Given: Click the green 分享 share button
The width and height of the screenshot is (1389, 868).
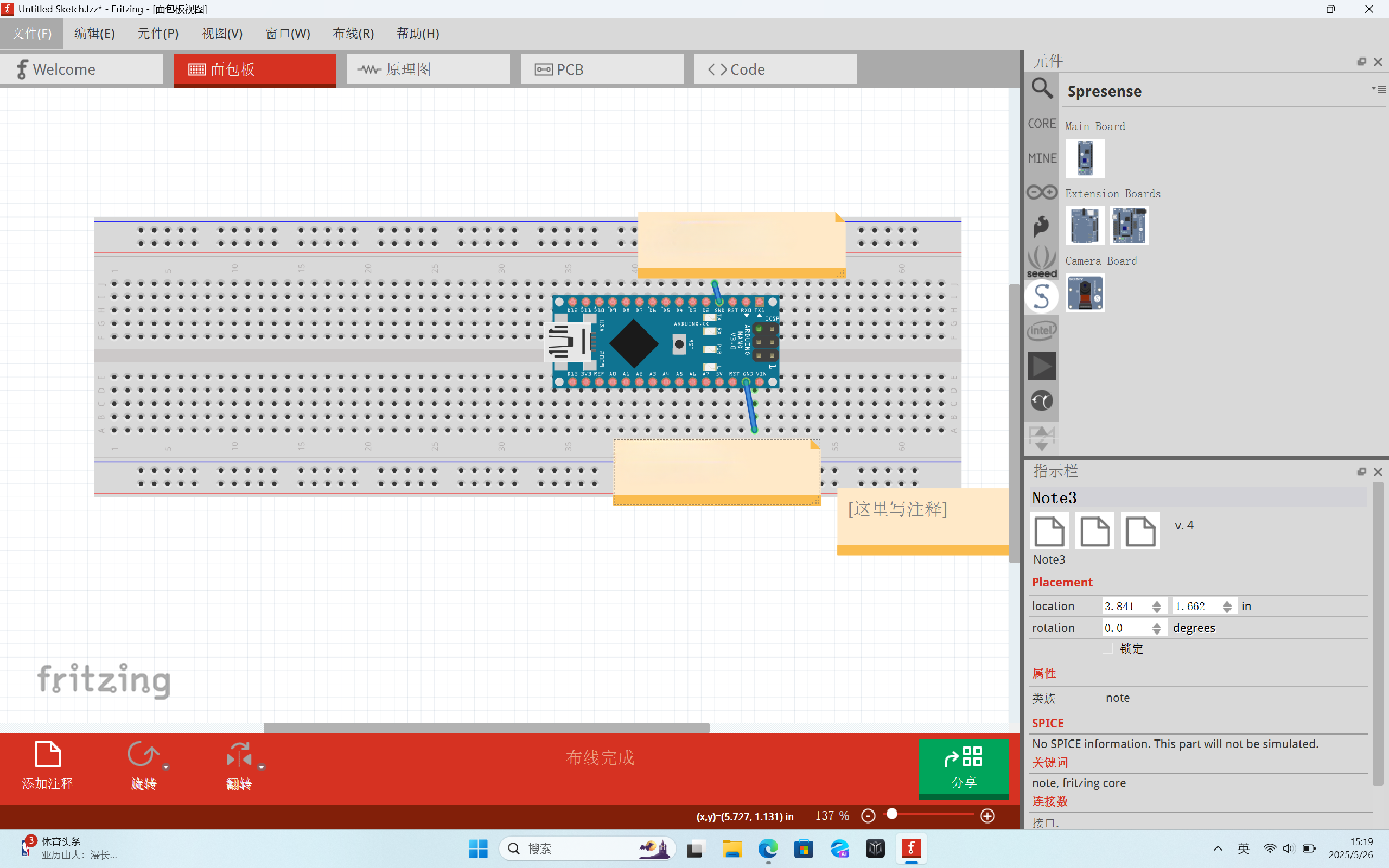Looking at the screenshot, I should pos(963,768).
